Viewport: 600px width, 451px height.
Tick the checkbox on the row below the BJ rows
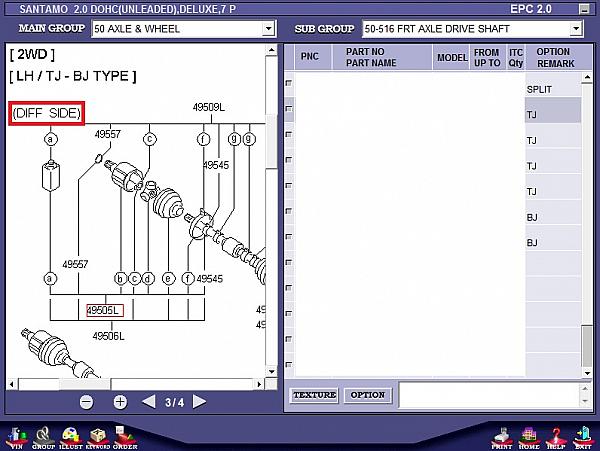pos(289,262)
